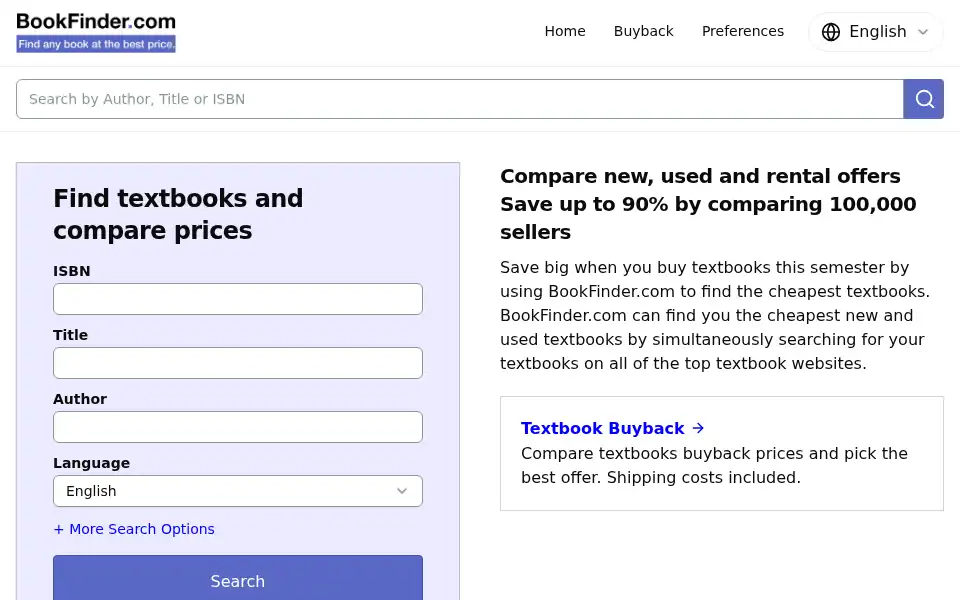Go to the Buyback page
The image size is (960, 600).
[x=643, y=31]
